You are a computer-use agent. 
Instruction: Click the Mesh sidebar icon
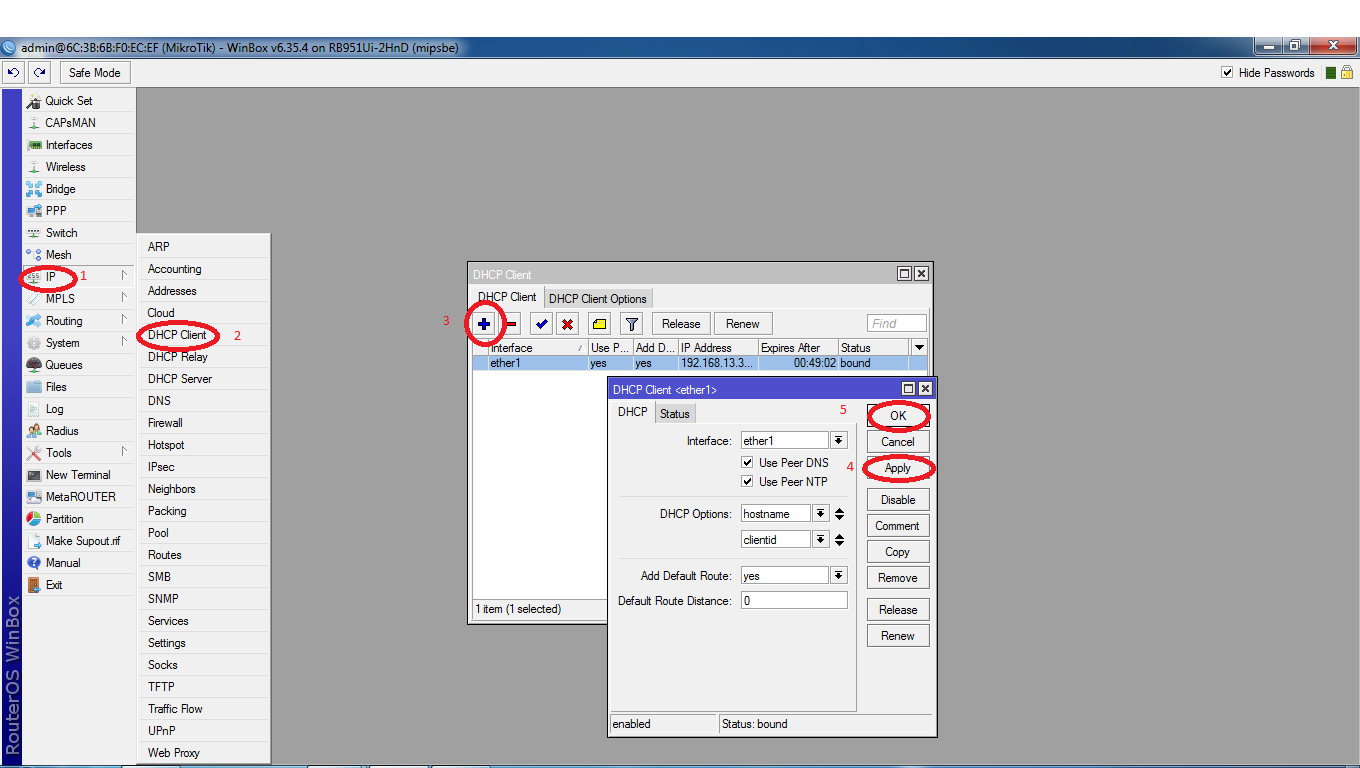[x=34, y=255]
